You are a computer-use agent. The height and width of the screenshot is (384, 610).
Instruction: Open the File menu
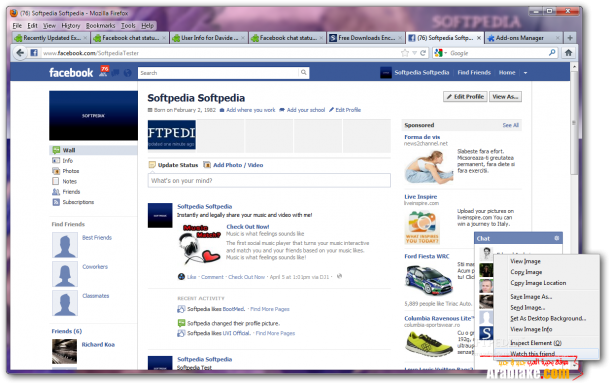point(17,26)
